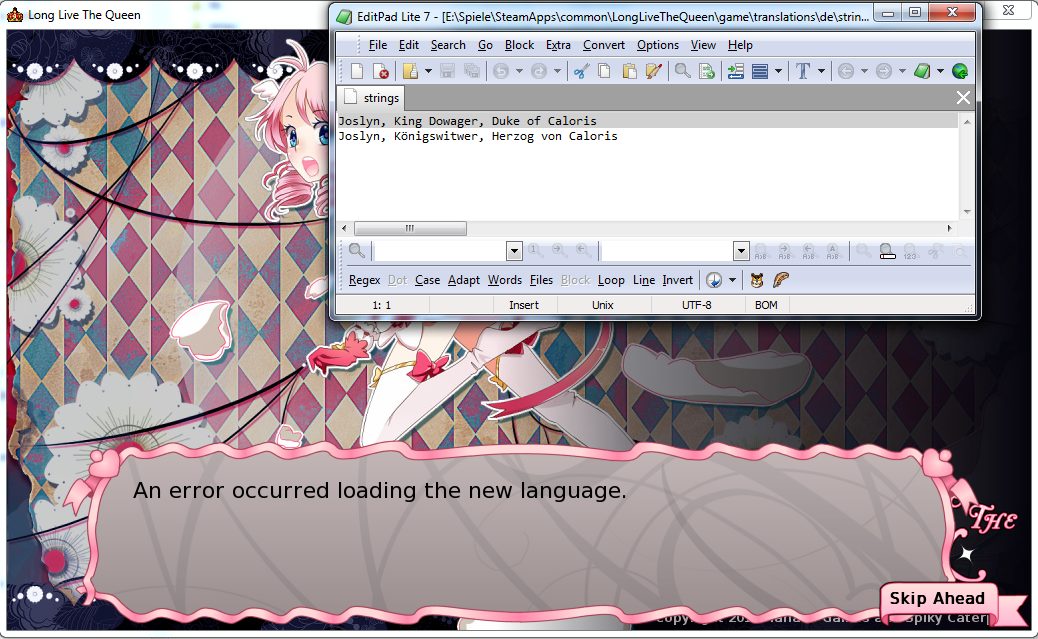Click the forward navigation arrow icon
This screenshot has width=1038, height=639.
tap(884, 71)
